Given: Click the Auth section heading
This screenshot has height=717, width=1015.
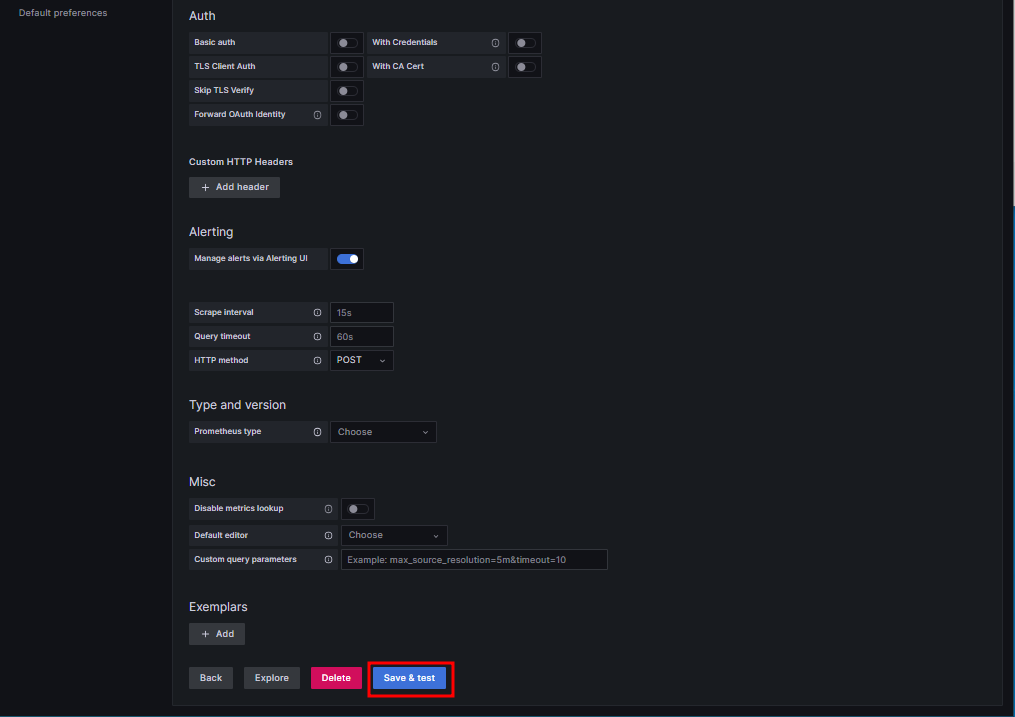Looking at the screenshot, I should coord(202,16).
